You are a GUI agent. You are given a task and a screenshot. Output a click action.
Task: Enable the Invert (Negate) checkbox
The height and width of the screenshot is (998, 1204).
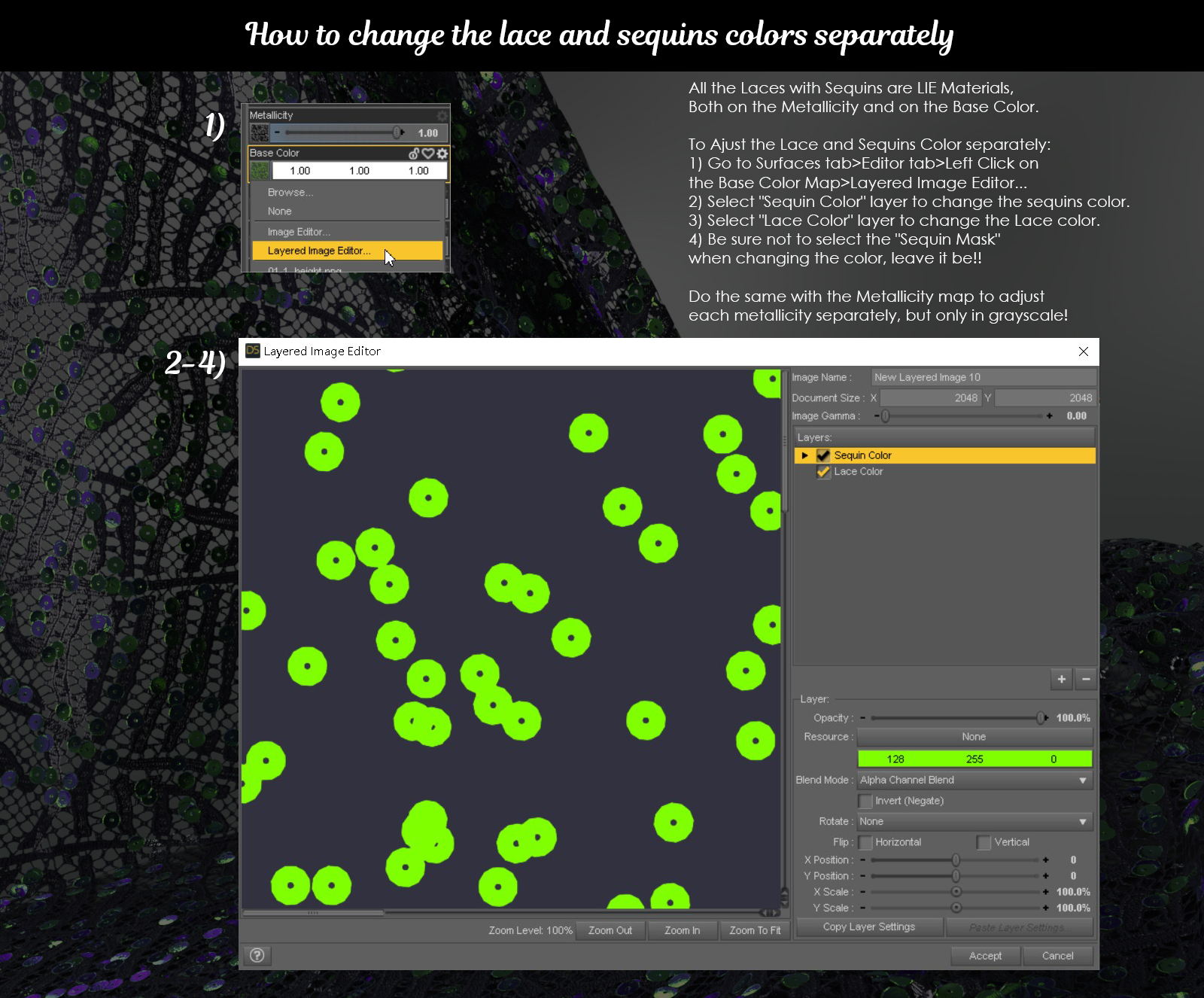(865, 801)
